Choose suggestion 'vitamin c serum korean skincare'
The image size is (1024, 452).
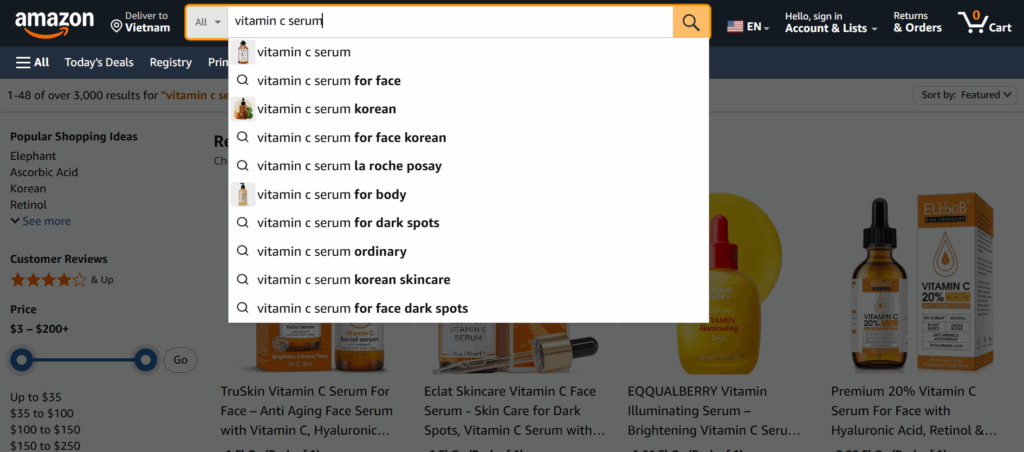point(353,280)
